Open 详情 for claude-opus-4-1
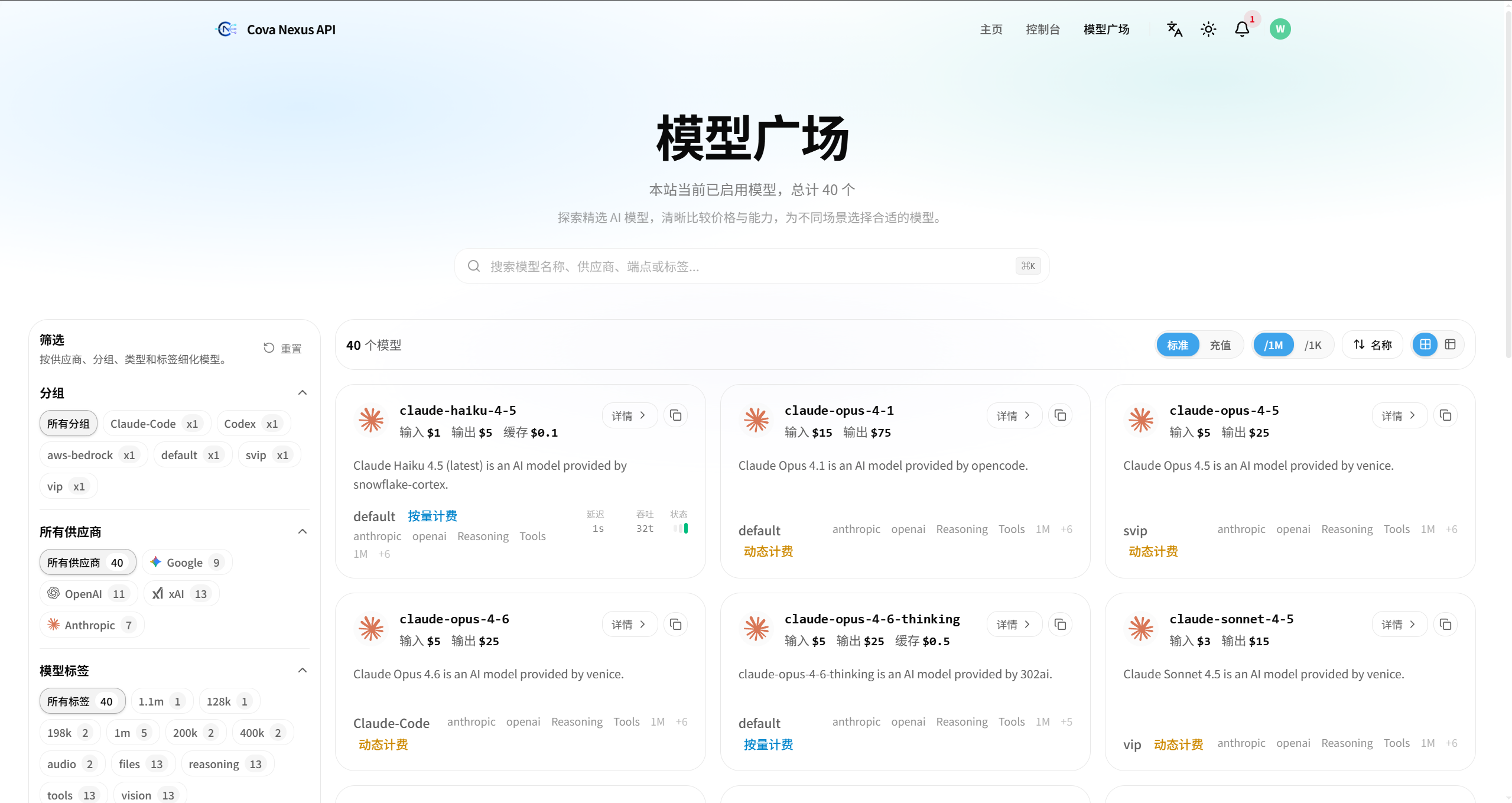The height and width of the screenshot is (803, 1512). [x=1014, y=415]
